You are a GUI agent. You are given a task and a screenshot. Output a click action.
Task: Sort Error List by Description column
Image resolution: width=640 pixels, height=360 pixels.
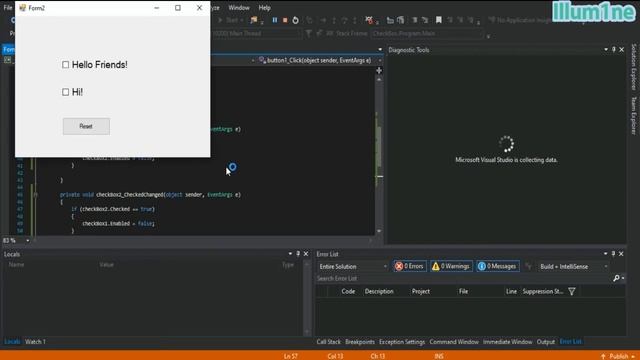point(379,291)
